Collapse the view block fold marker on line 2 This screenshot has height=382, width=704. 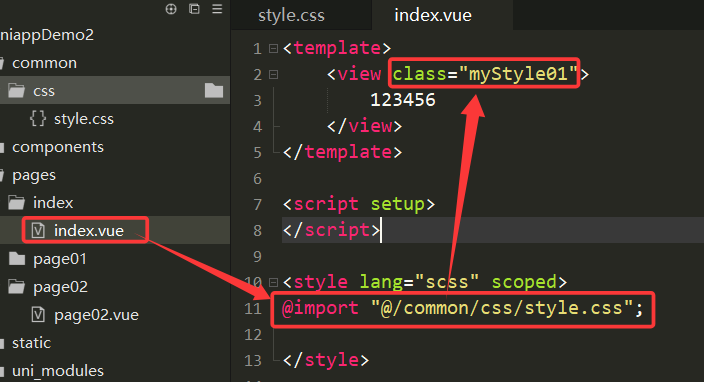pos(273,75)
